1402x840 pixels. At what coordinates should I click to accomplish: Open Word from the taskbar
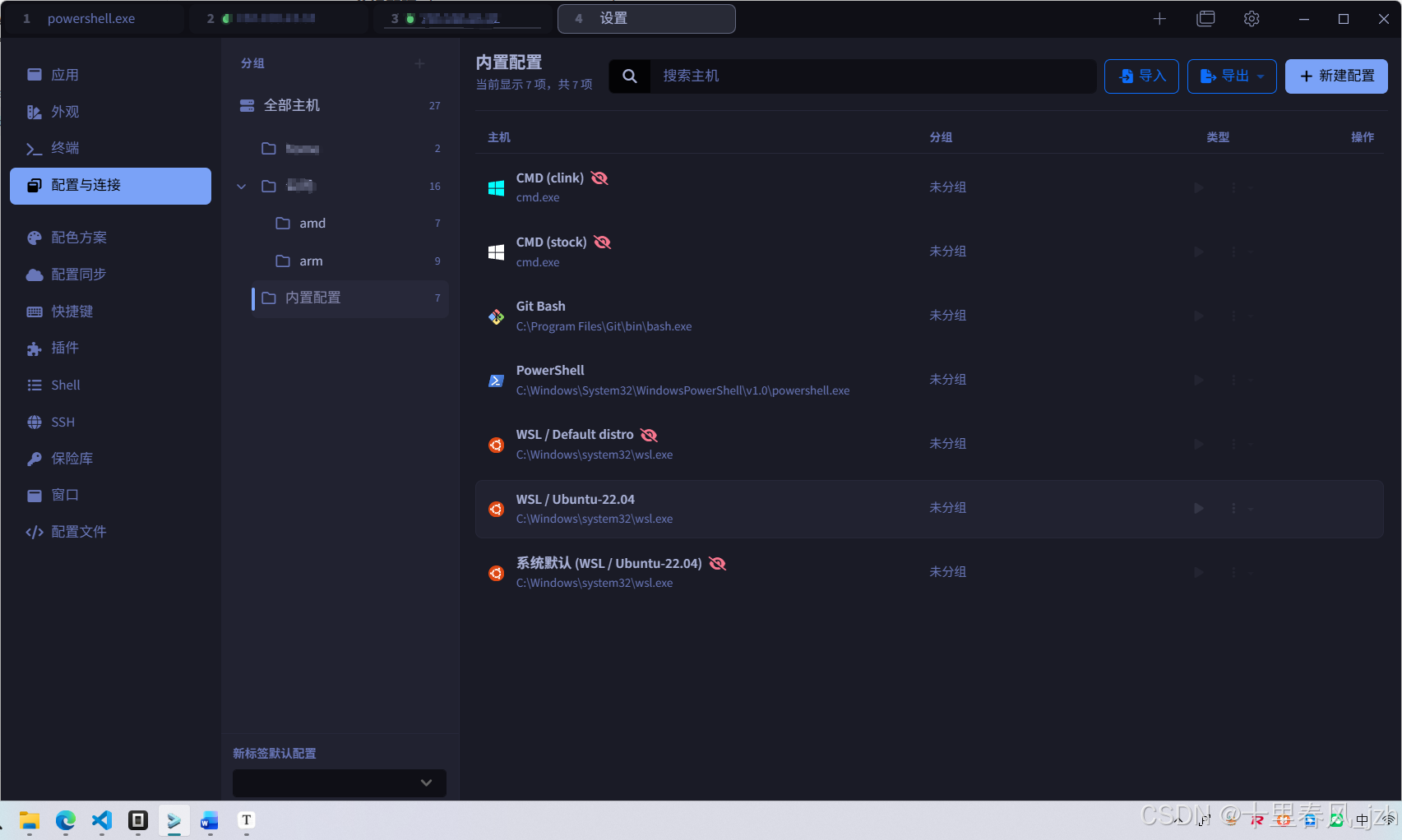click(x=210, y=820)
